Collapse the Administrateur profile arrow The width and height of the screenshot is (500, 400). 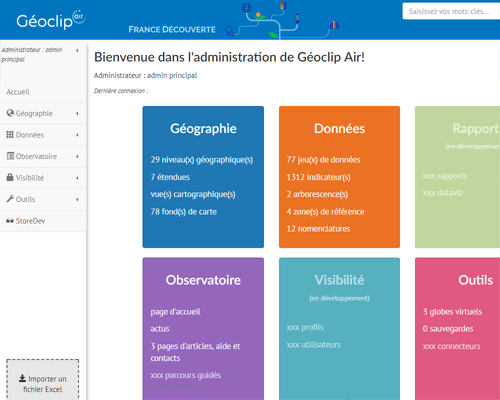coord(77,50)
